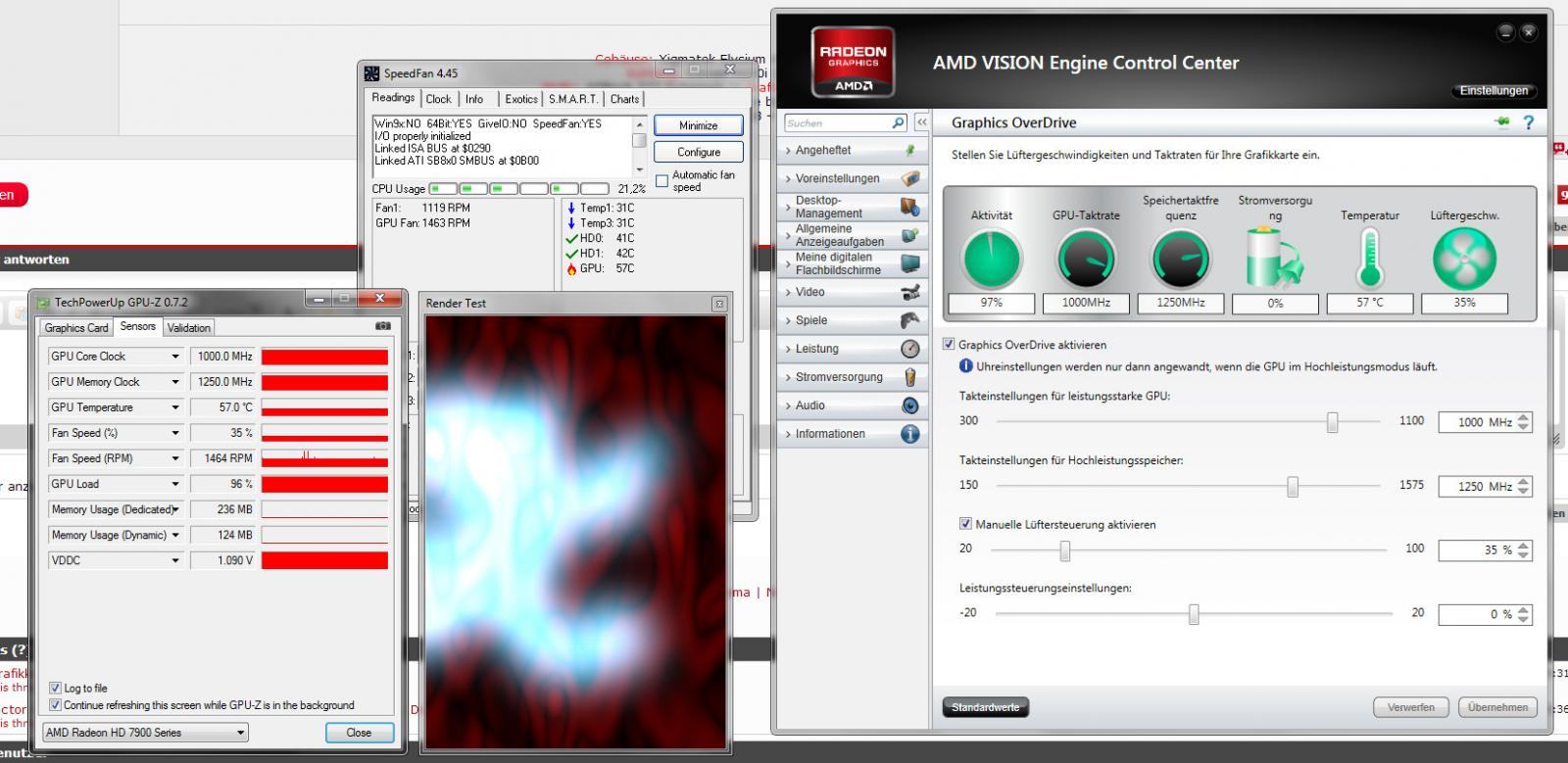Open Fan Speed (RPM) sensor dropdown
The height and width of the screenshot is (763, 1568).
point(175,458)
